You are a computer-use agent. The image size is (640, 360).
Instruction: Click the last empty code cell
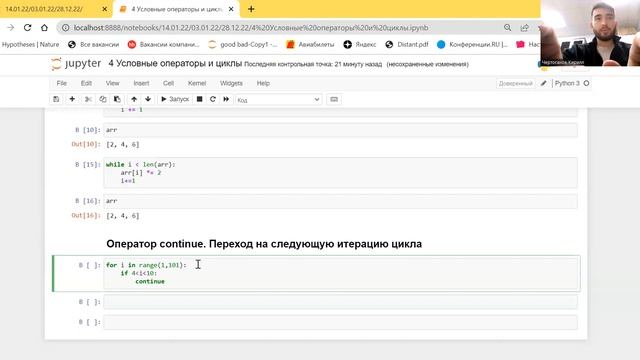coord(340,322)
